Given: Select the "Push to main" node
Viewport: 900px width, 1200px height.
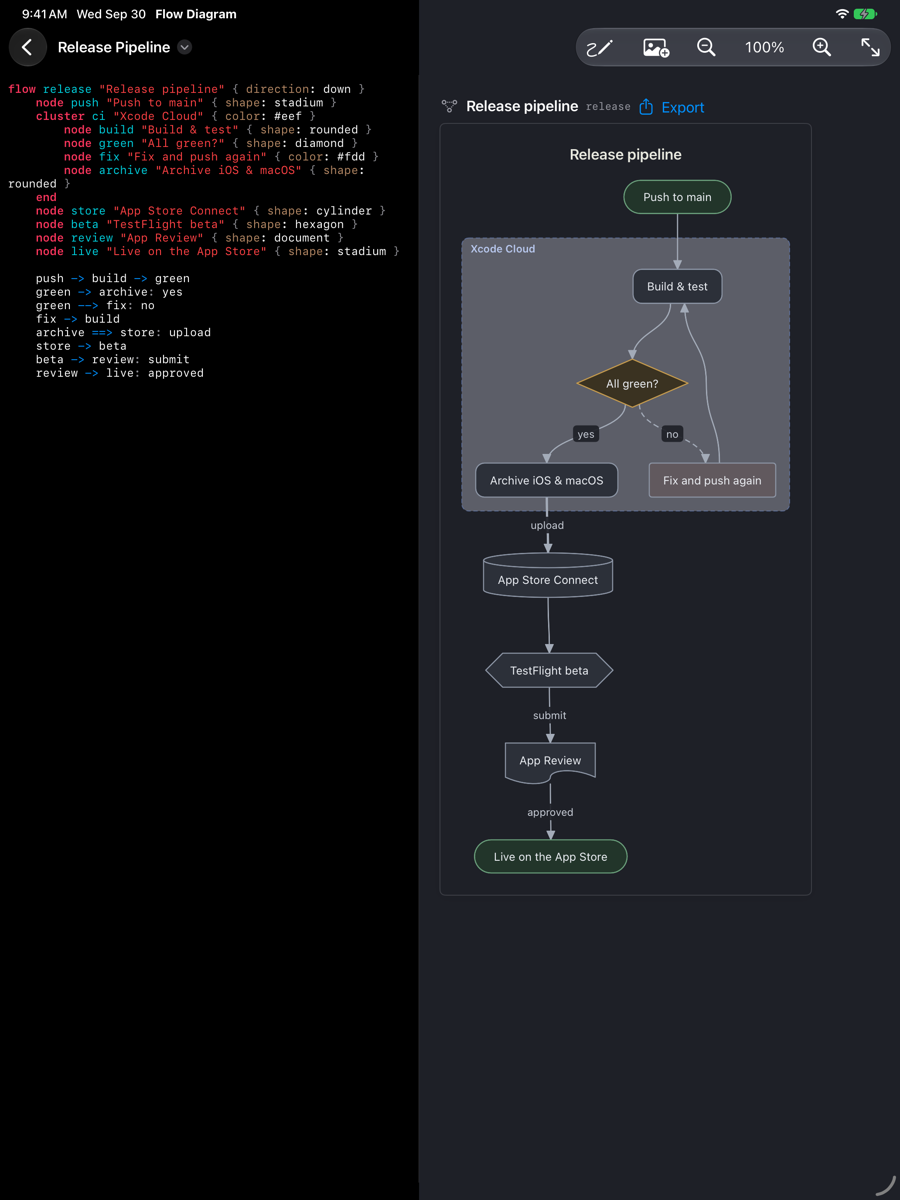Looking at the screenshot, I should click(x=677, y=197).
